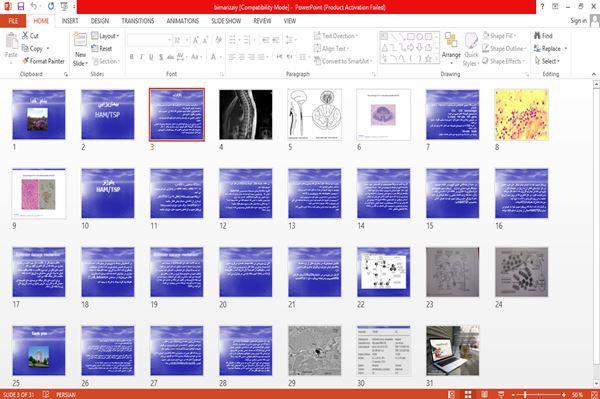Click the Save icon in quick access toolbar
600x399 pixels.
[x=21, y=6]
